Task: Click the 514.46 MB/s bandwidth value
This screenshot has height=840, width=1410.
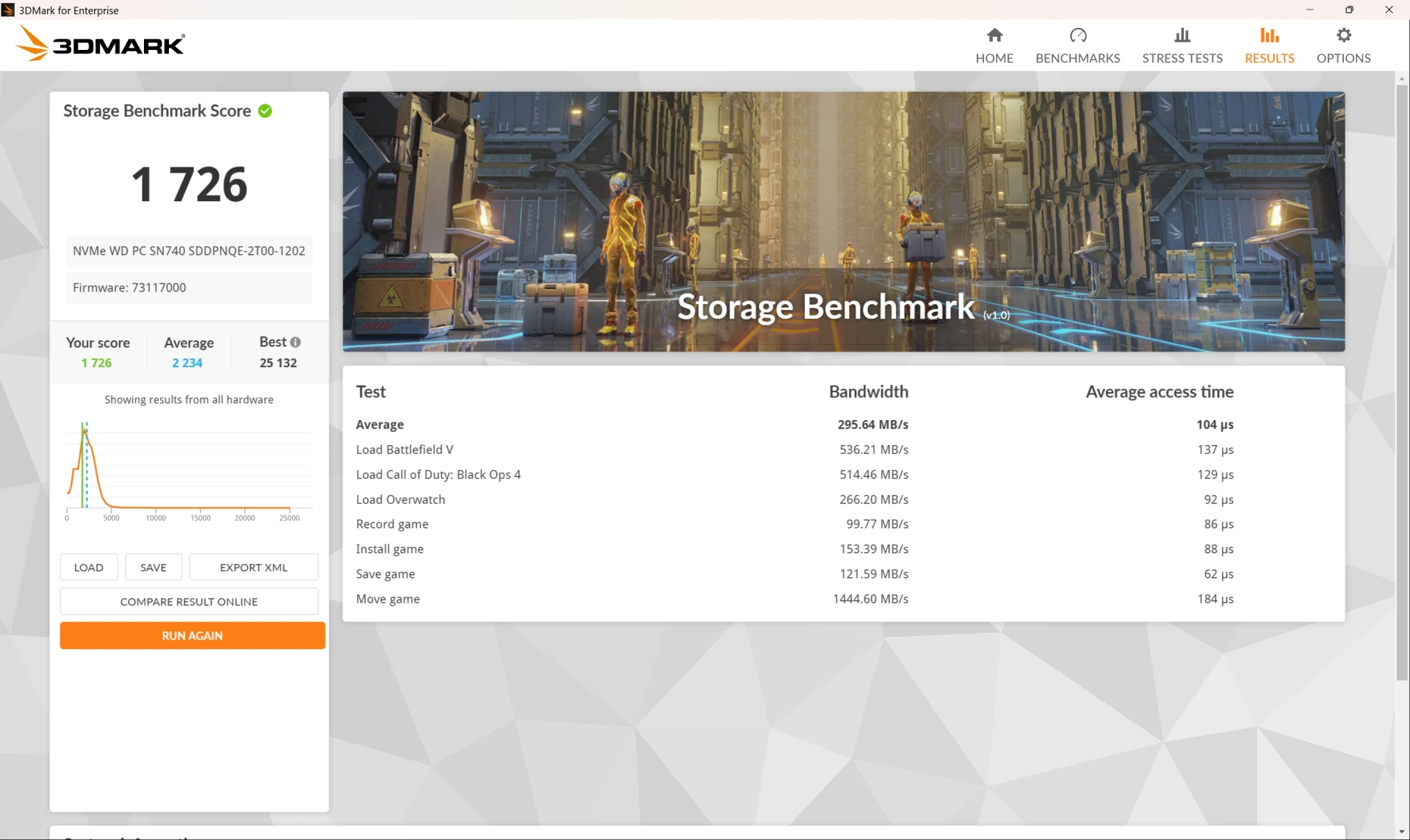Action: (x=874, y=474)
